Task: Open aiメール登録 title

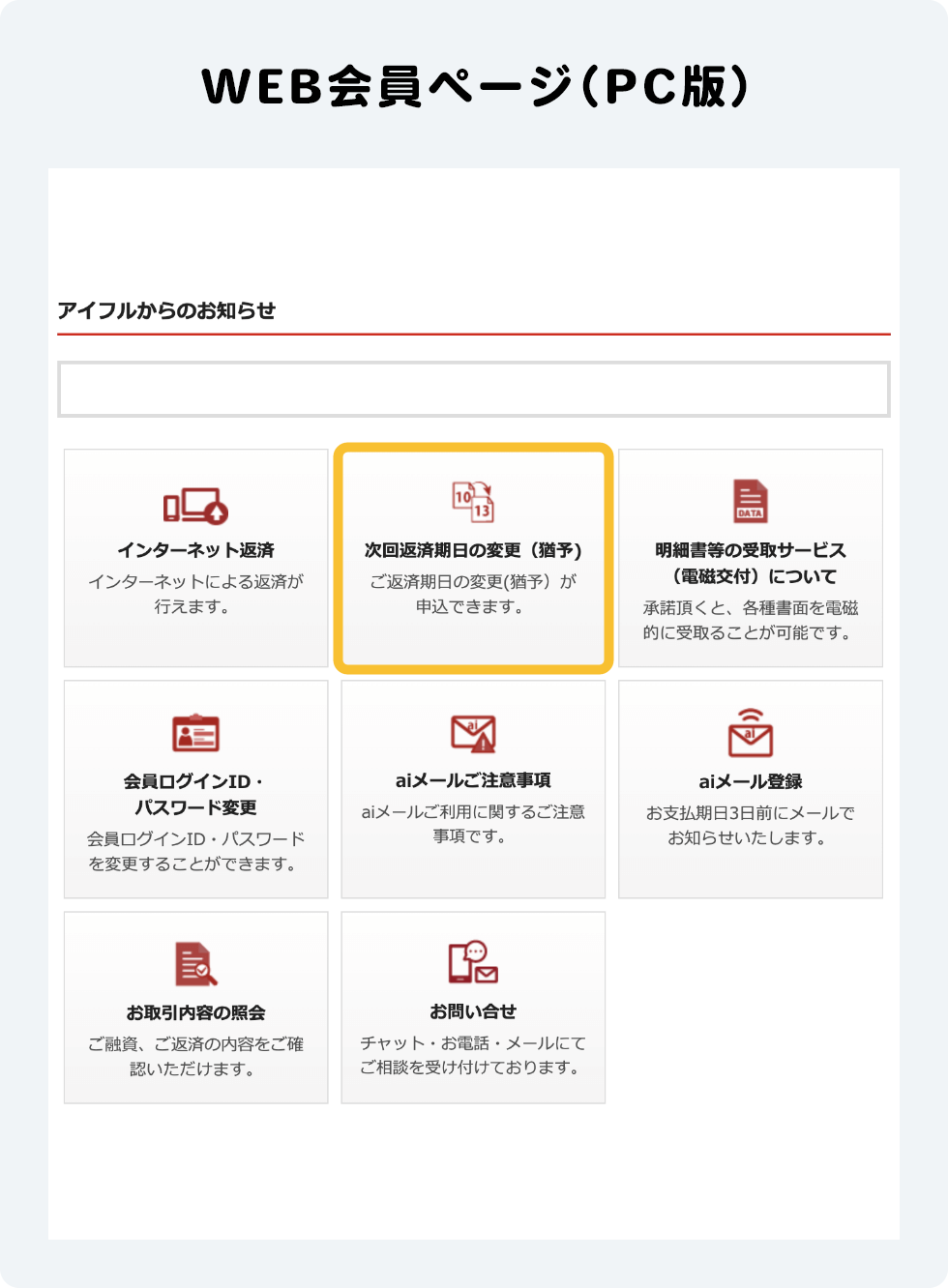Action: (751, 781)
